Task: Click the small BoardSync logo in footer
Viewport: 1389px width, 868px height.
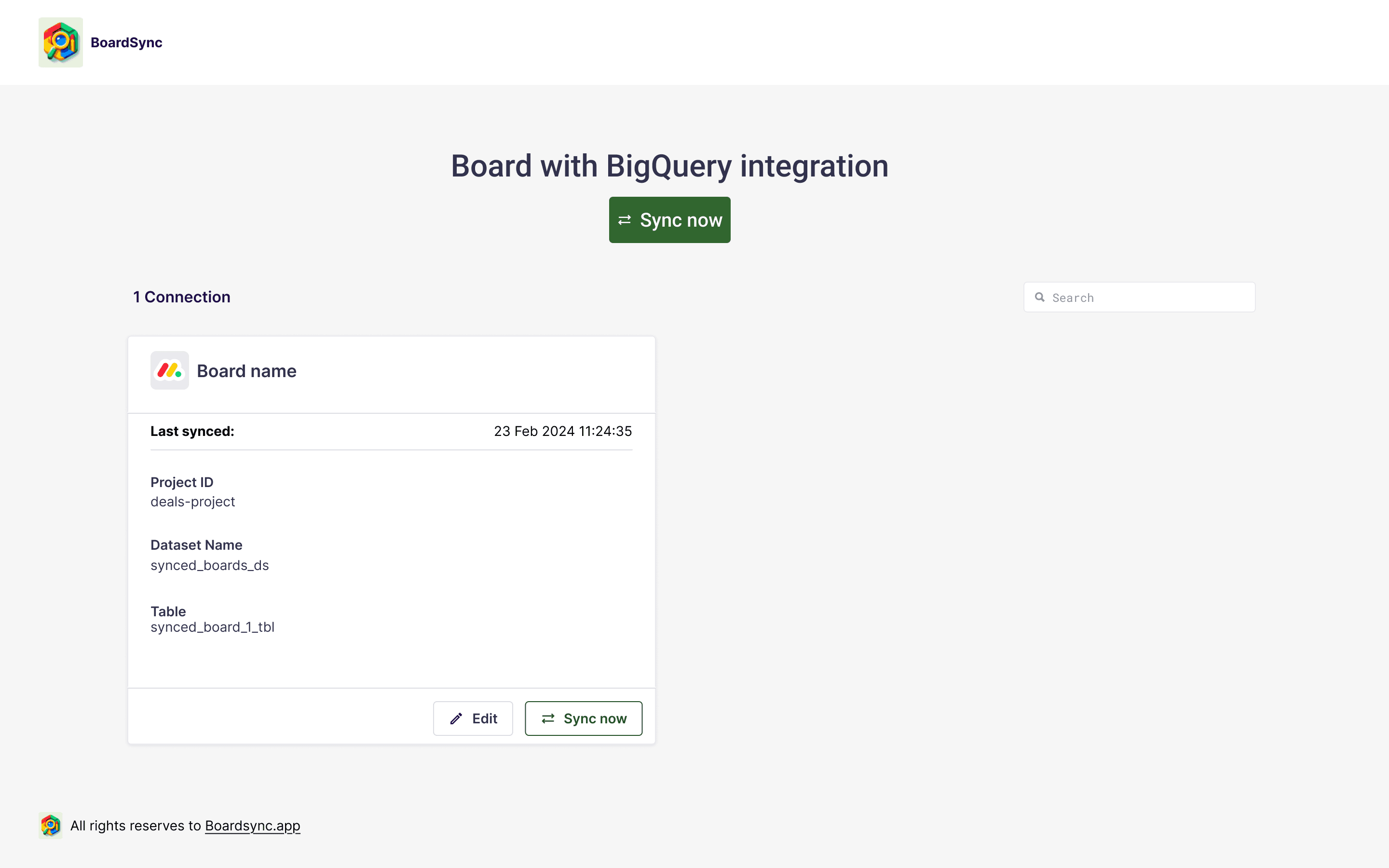Action: pyautogui.click(x=51, y=826)
